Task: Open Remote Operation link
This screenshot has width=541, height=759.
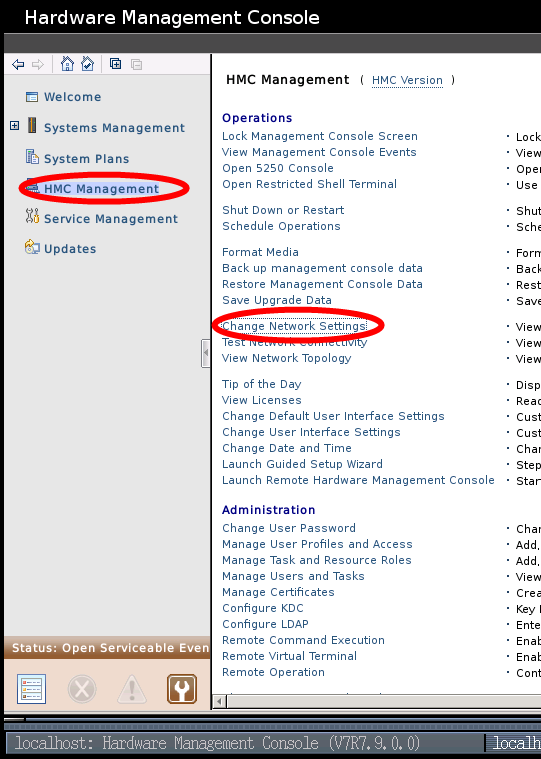Action: click(273, 672)
